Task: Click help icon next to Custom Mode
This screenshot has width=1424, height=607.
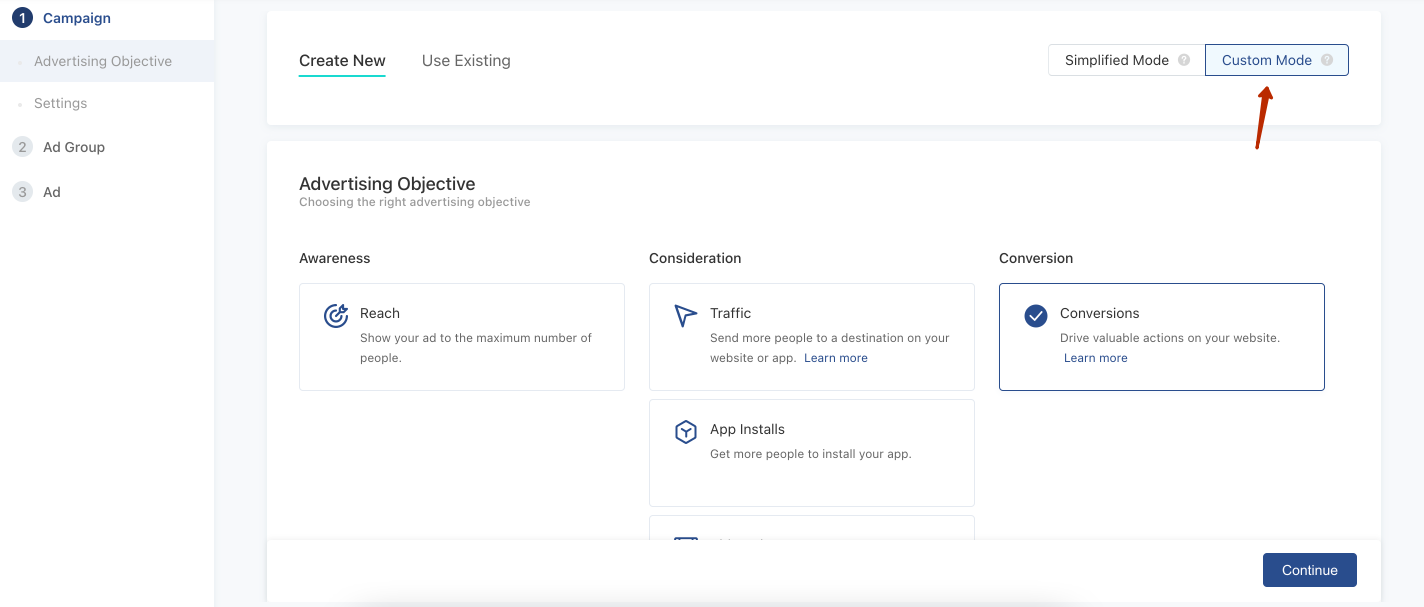Action: [x=1327, y=60]
